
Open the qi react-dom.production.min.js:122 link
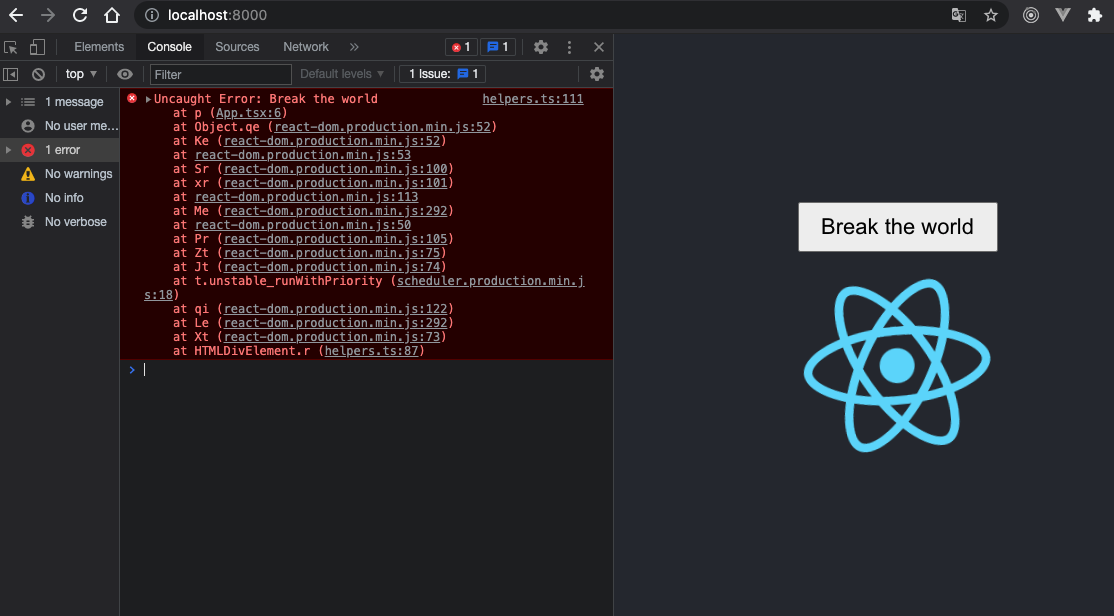(x=335, y=308)
